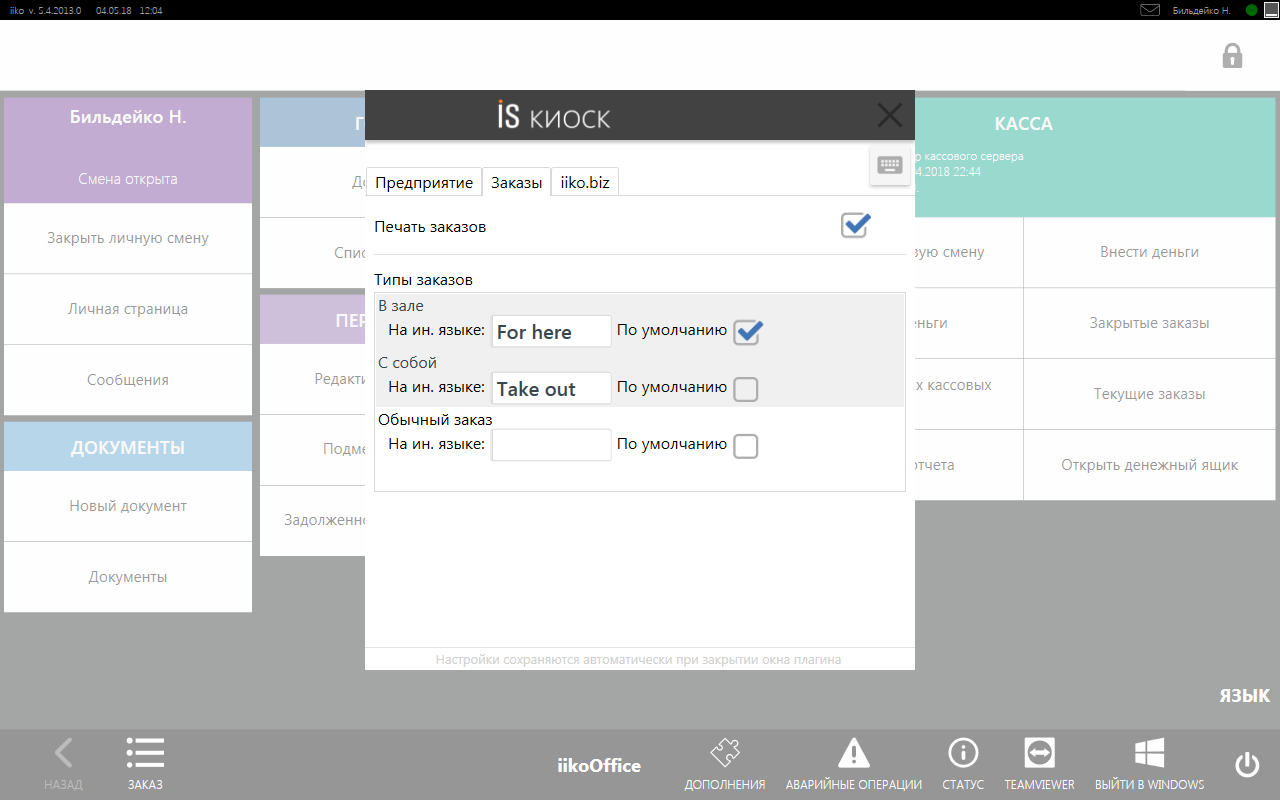Open Документы list
The height and width of the screenshot is (800, 1280).
coord(128,577)
